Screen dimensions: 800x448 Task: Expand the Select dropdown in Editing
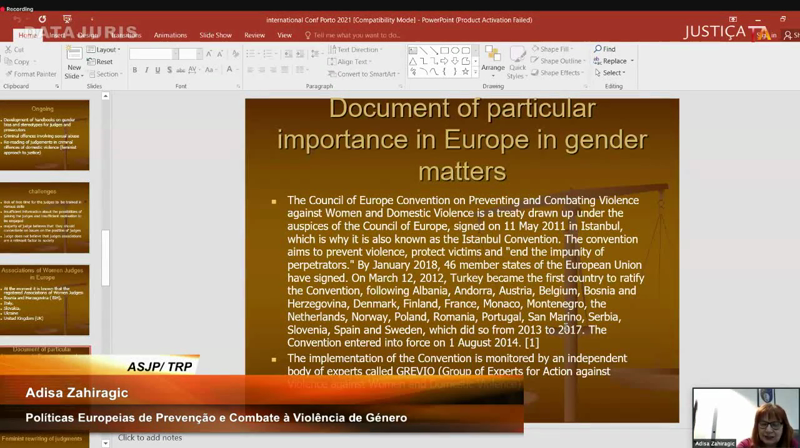click(612, 73)
